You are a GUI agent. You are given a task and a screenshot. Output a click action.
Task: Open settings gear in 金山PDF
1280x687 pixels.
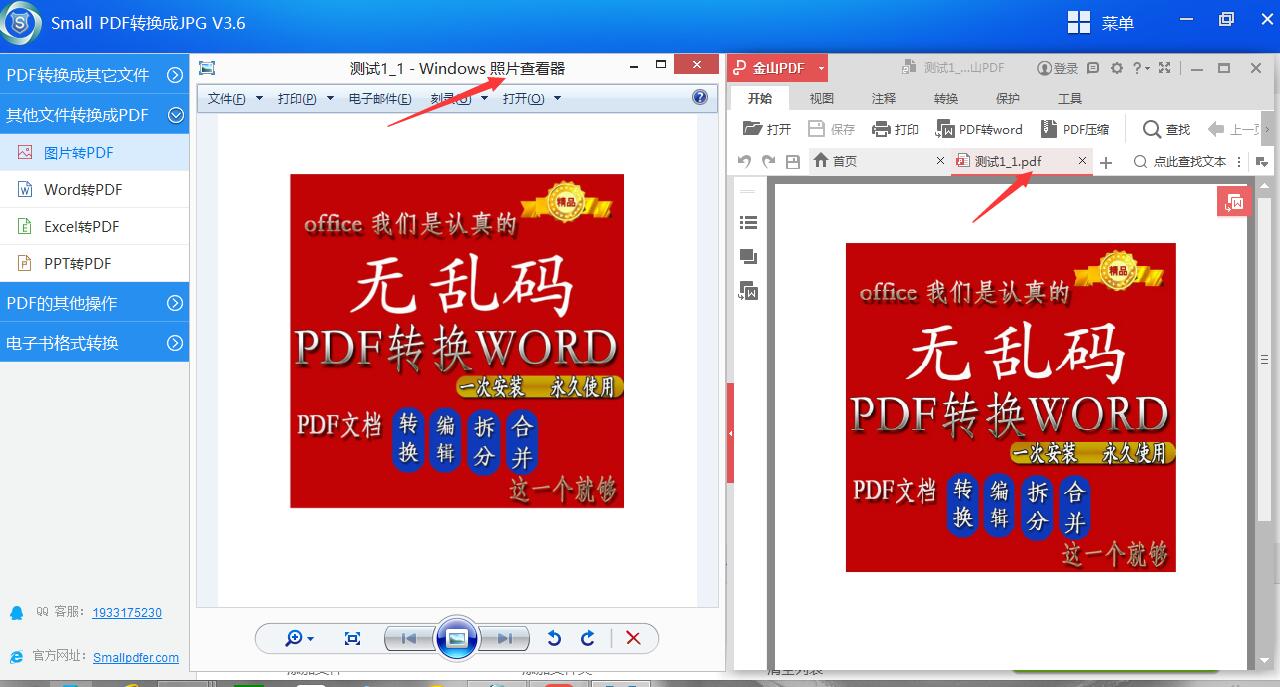tap(1116, 68)
